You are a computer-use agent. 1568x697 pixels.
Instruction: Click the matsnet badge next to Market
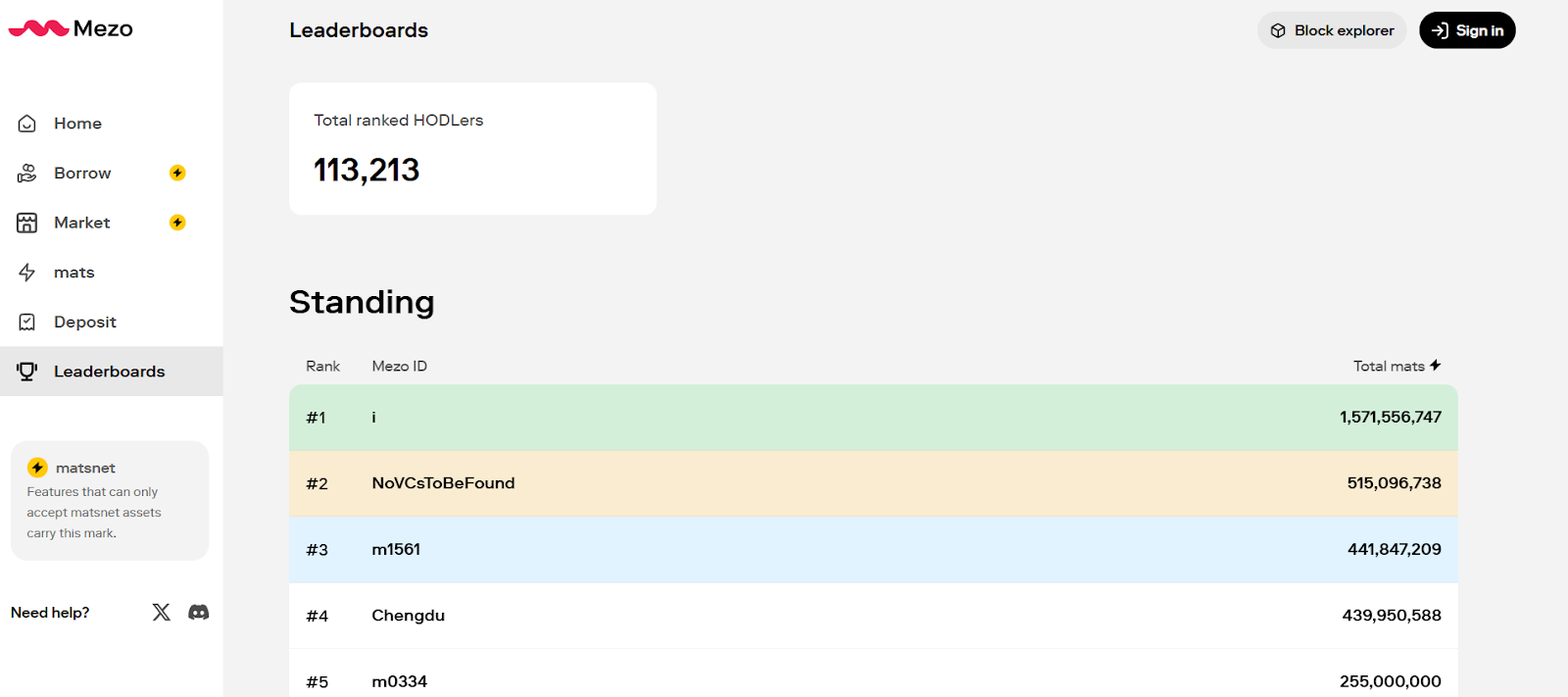[177, 223]
